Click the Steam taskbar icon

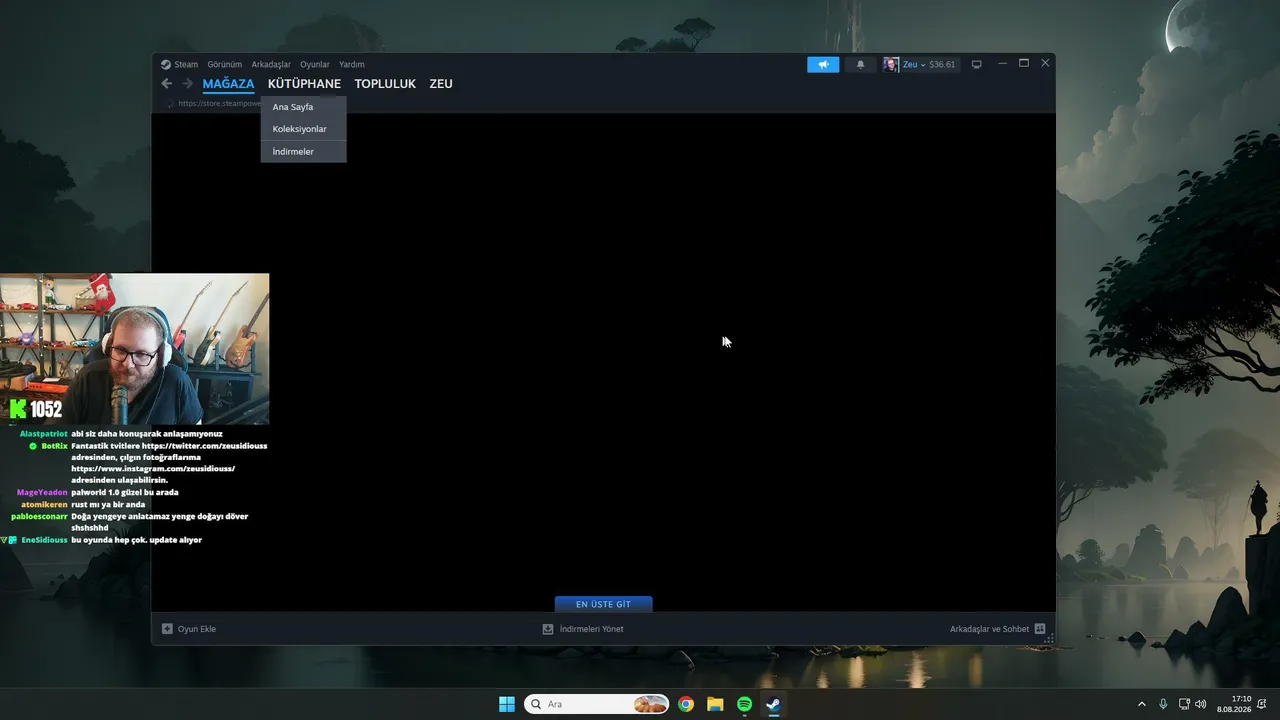773,704
